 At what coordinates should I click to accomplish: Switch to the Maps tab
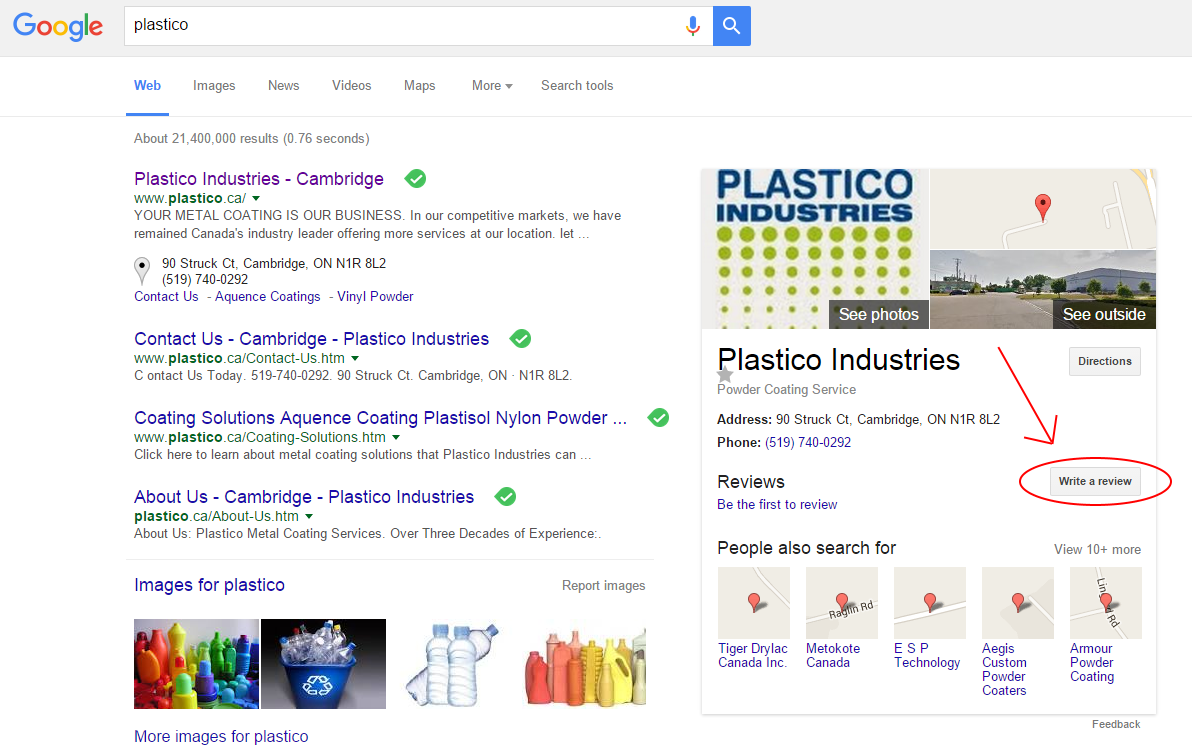[419, 86]
